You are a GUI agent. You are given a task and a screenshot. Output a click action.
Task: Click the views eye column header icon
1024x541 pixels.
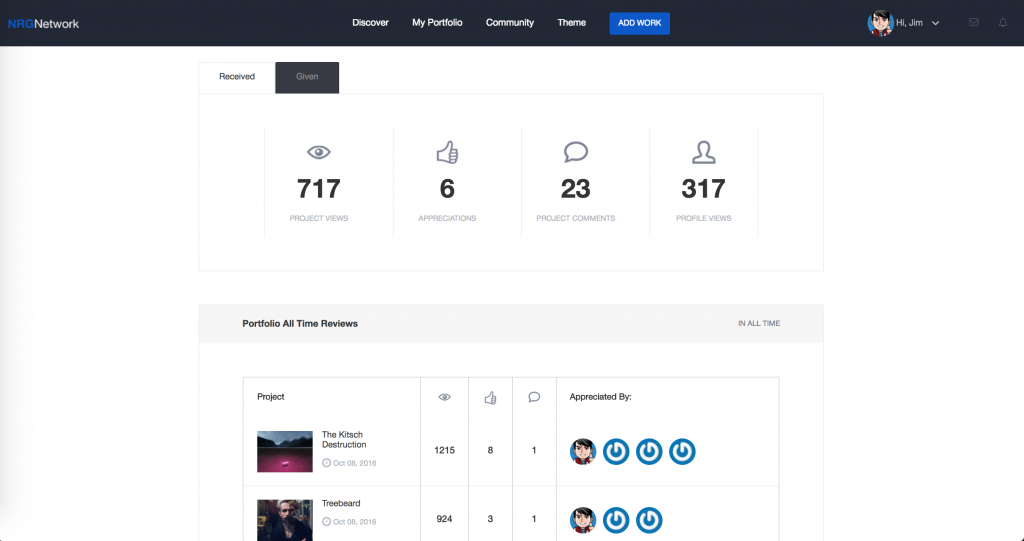pyautogui.click(x=444, y=397)
